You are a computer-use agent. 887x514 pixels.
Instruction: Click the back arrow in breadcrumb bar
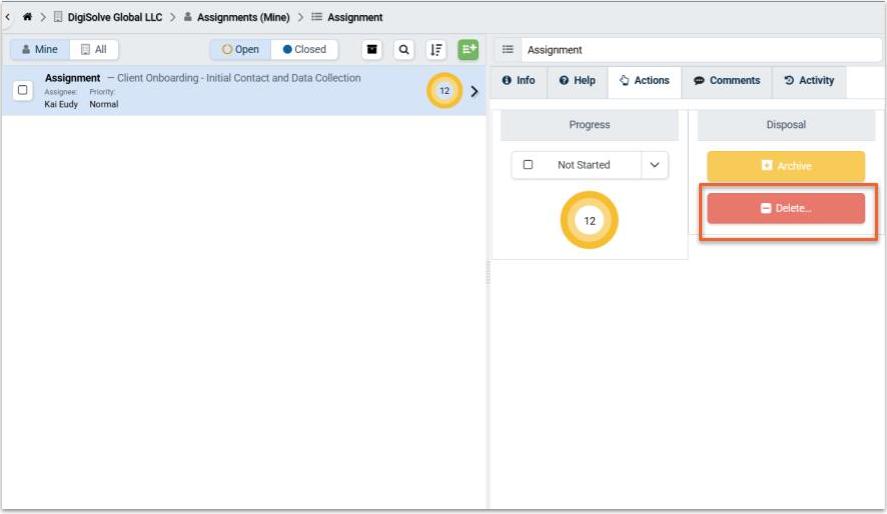click(x=9, y=17)
